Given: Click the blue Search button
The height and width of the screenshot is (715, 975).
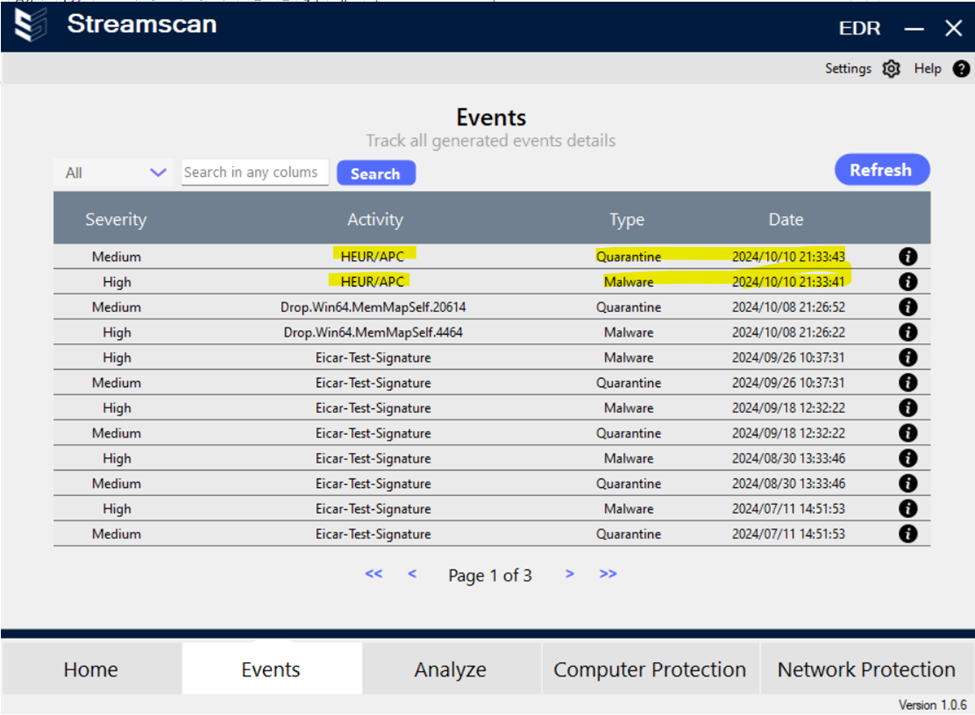Looking at the screenshot, I should (376, 173).
